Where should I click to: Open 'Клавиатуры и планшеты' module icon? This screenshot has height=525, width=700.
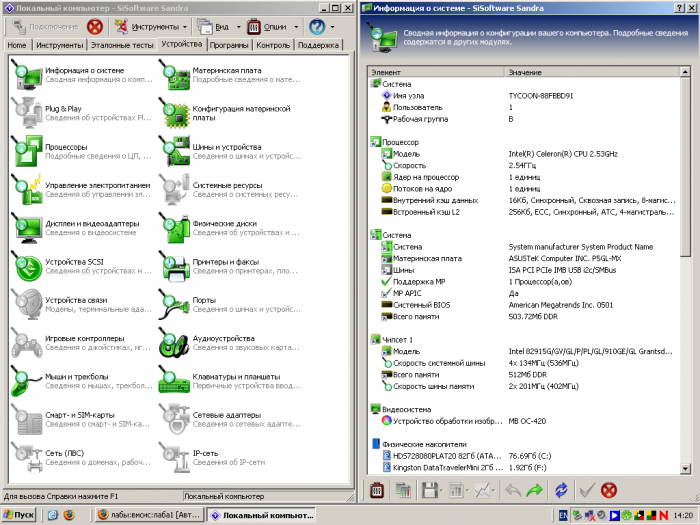point(174,381)
